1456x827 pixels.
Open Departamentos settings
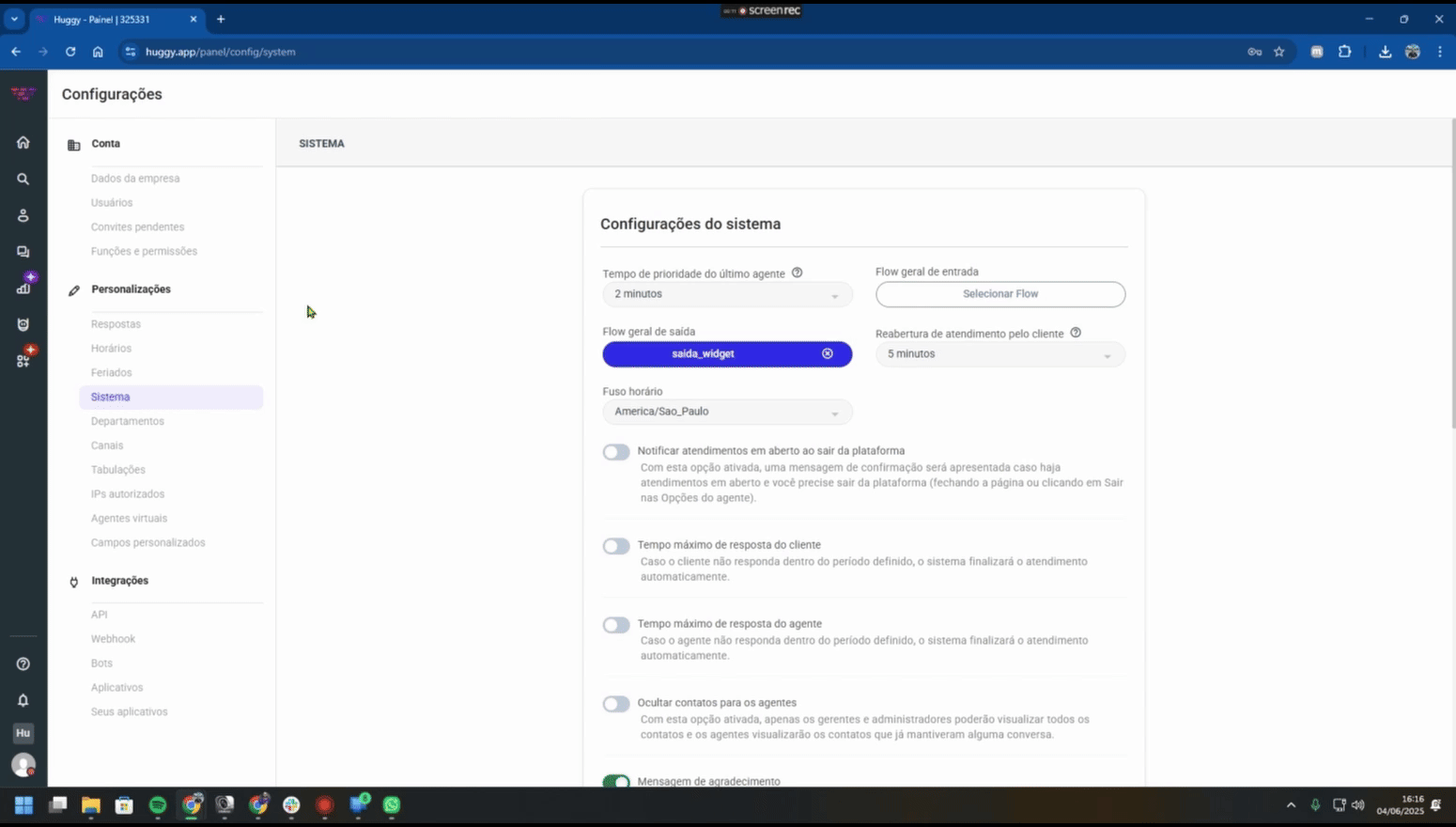click(127, 421)
